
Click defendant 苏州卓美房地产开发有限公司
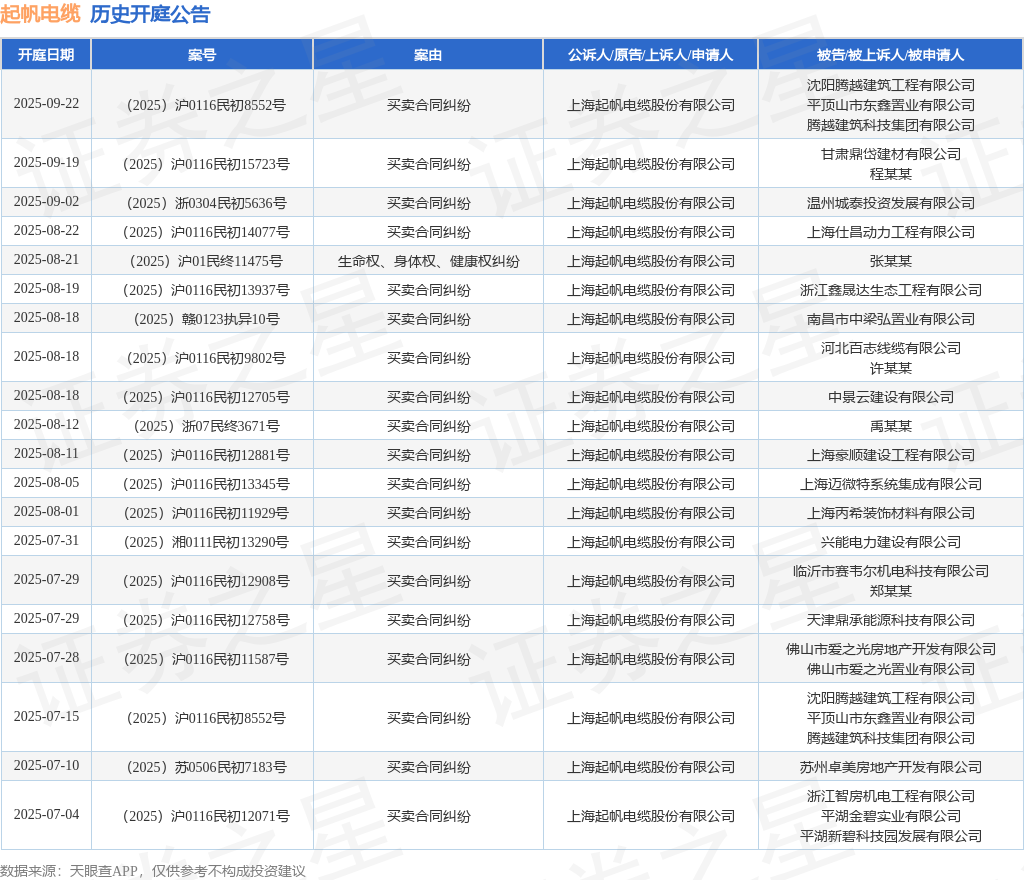tap(891, 768)
